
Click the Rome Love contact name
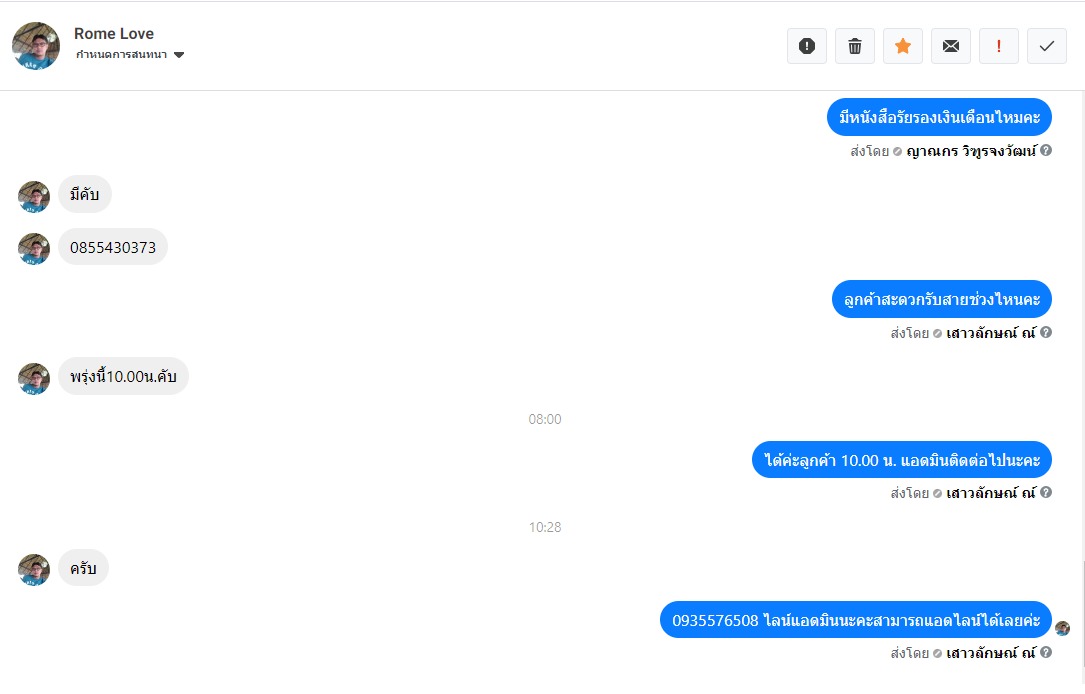113,33
